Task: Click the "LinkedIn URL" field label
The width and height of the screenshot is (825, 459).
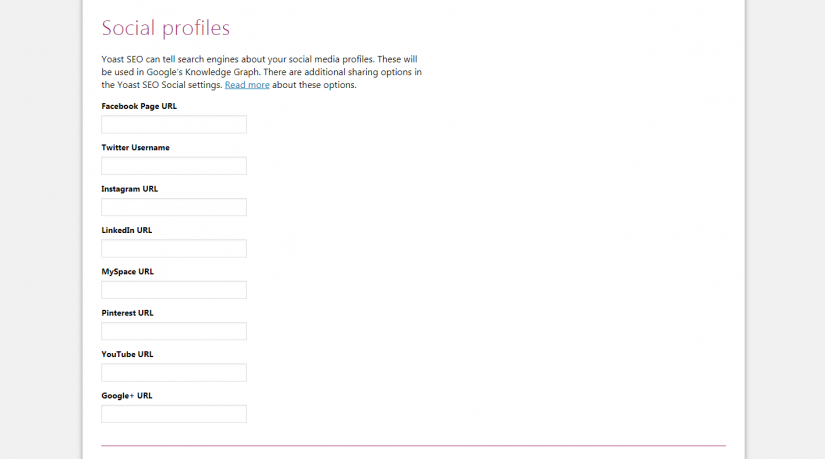Action: tap(127, 230)
